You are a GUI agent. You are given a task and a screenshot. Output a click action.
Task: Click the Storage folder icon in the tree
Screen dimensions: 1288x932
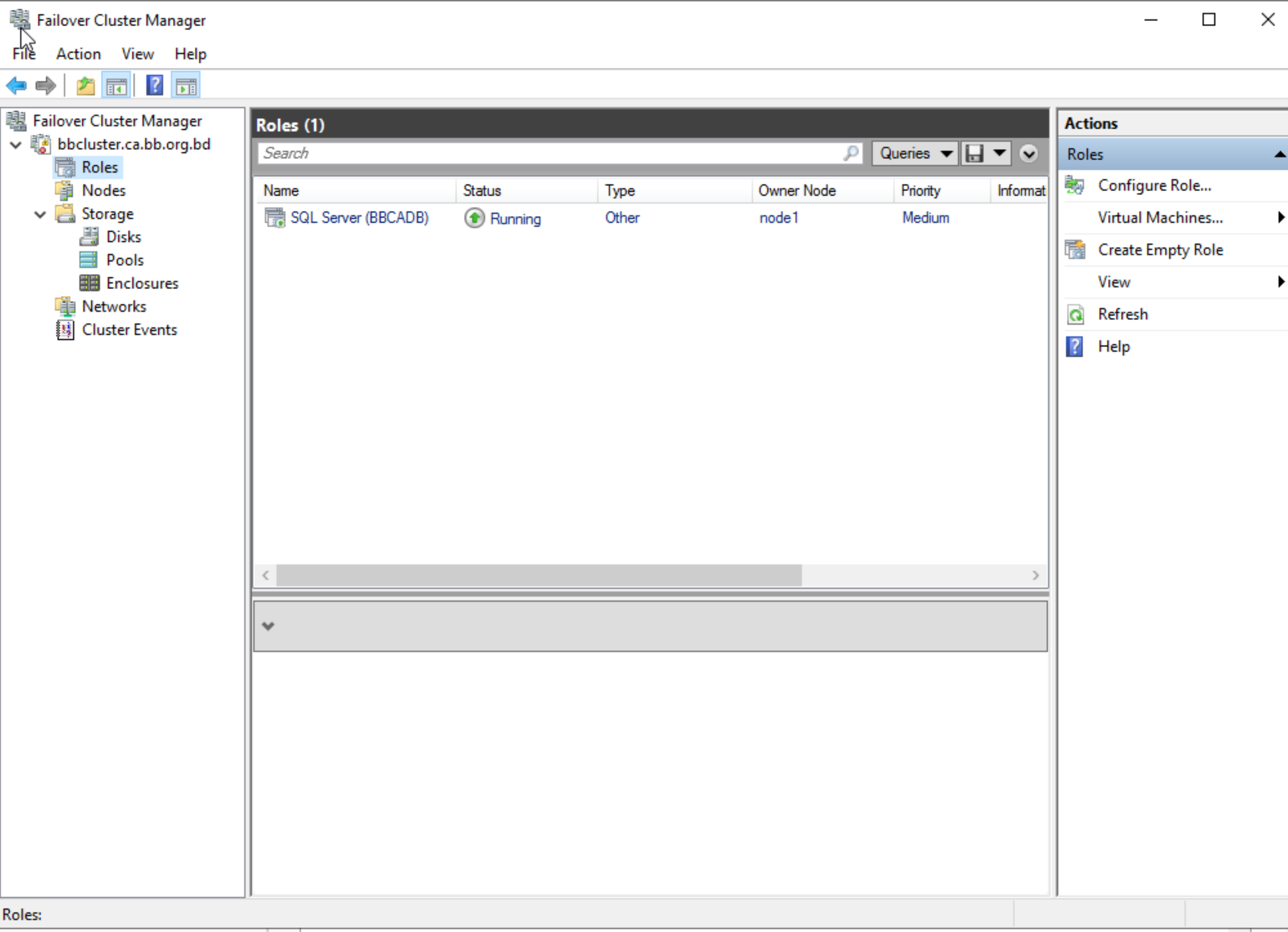[x=65, y=214]
